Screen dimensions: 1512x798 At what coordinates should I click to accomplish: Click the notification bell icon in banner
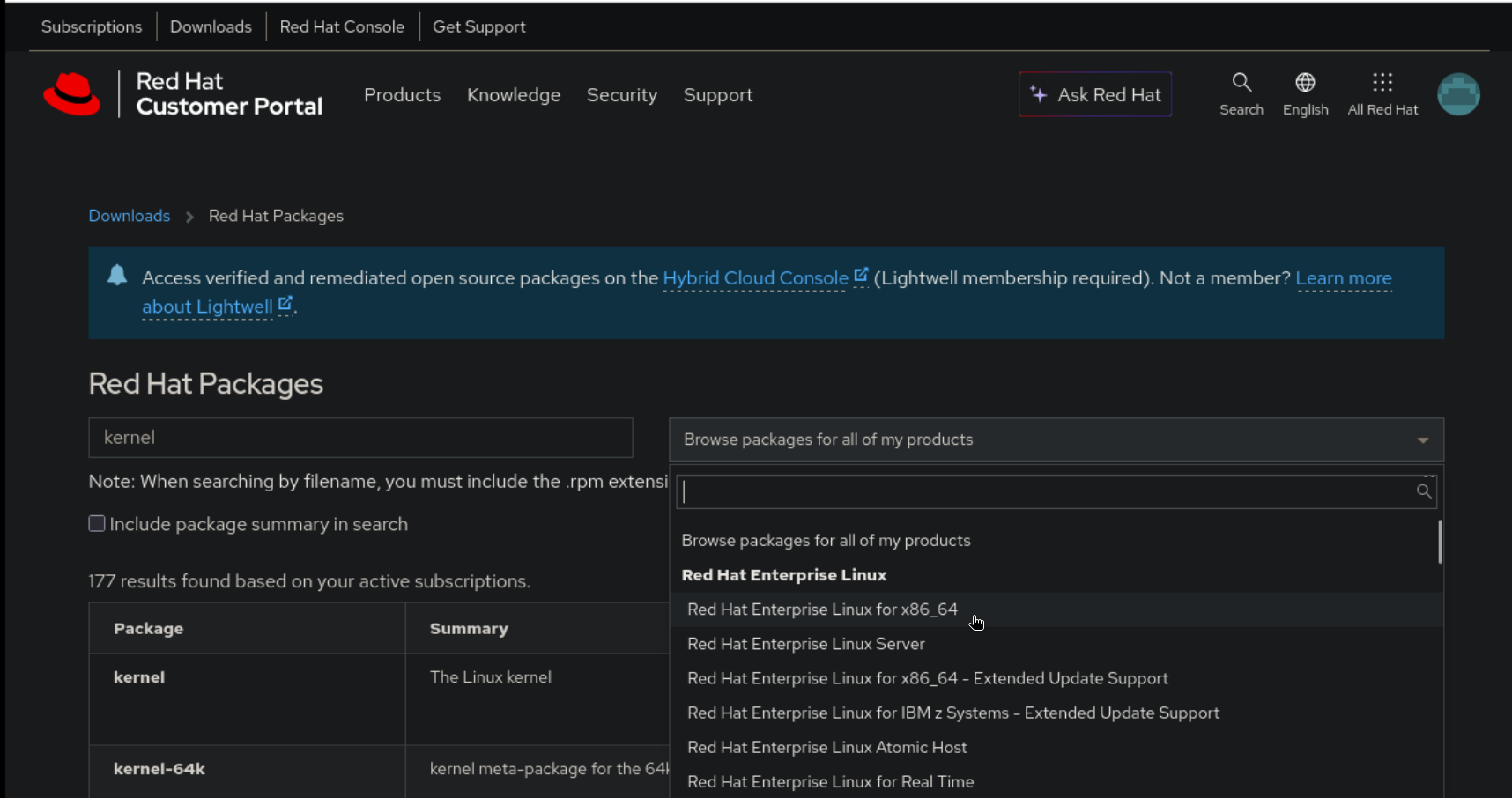click(117, 276)
